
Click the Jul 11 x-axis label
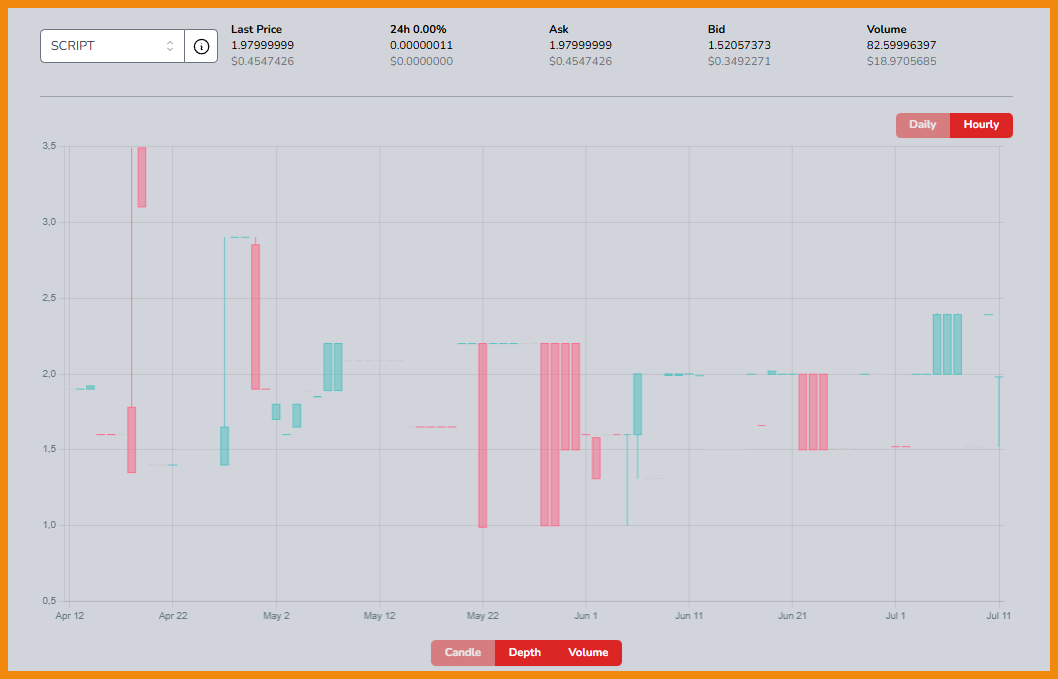[x=999, y=616]
